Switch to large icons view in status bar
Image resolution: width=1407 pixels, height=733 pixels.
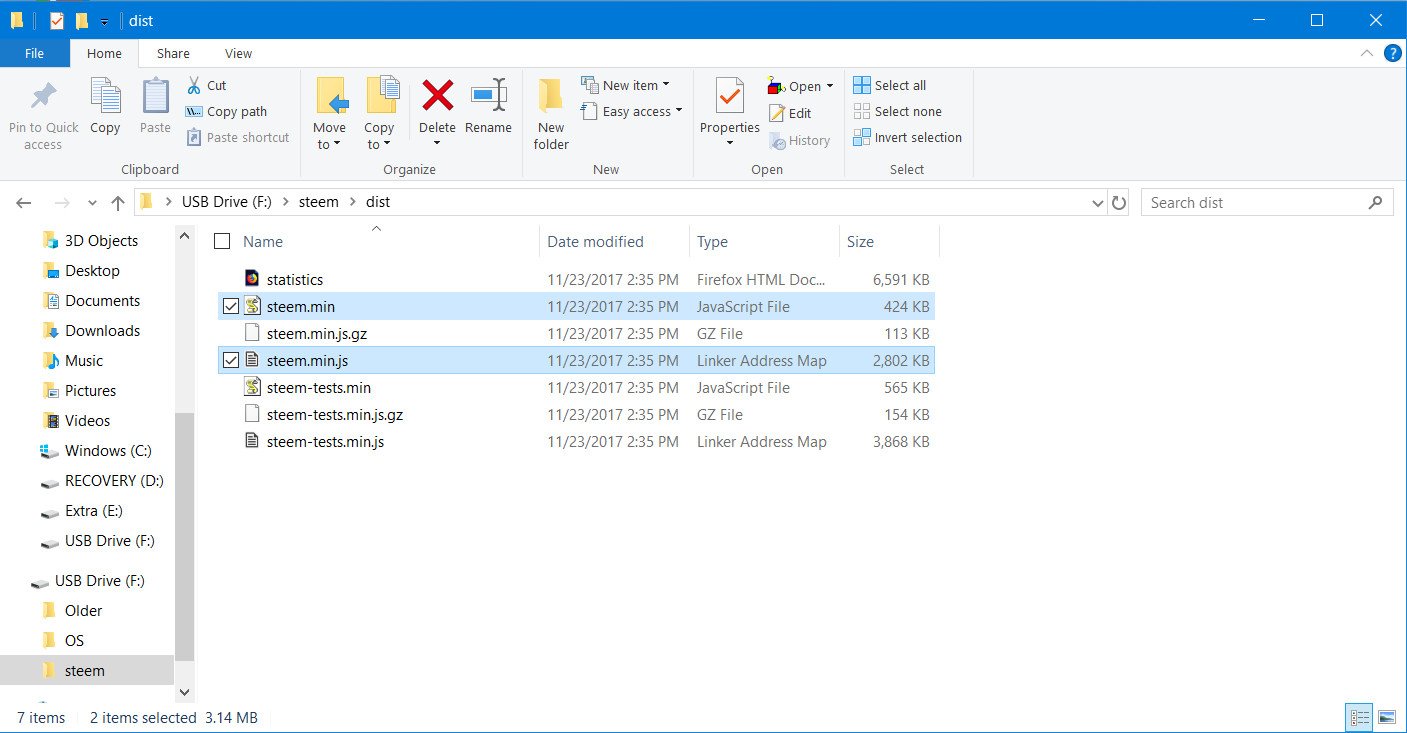(1386, 717)
